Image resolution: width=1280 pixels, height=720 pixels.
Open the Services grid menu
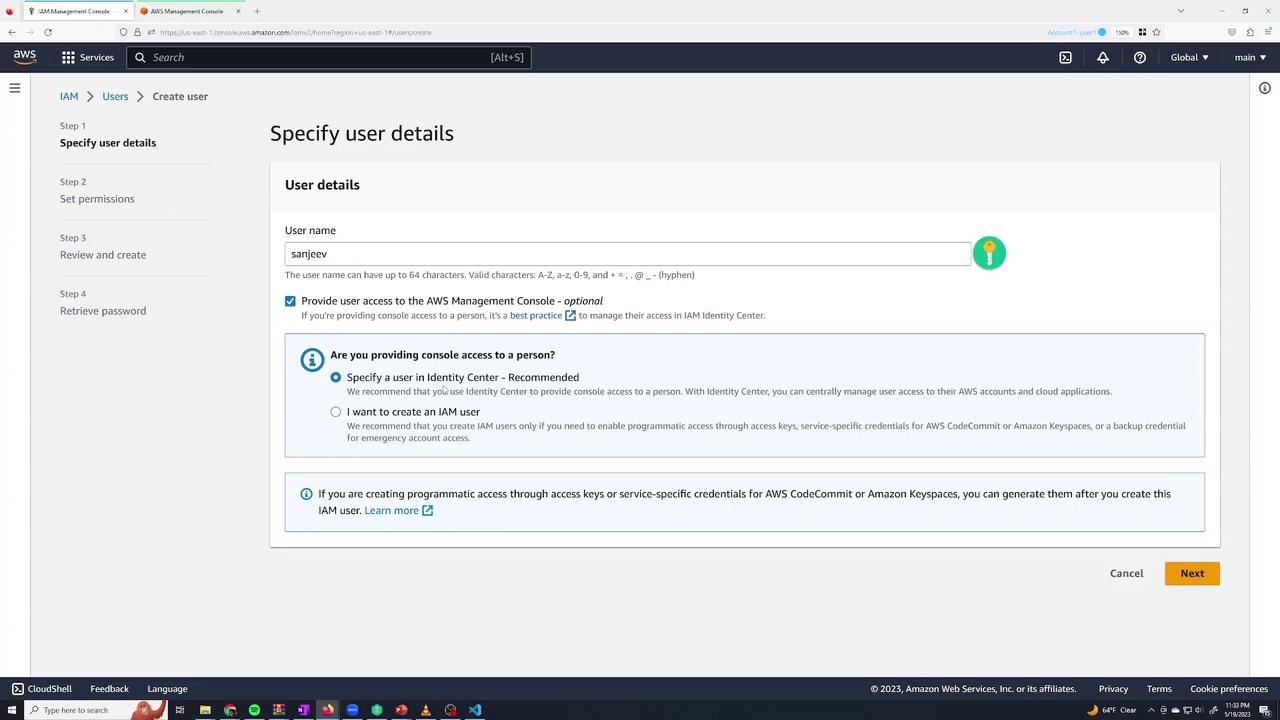pyautogui.click(x=87, y=57)
